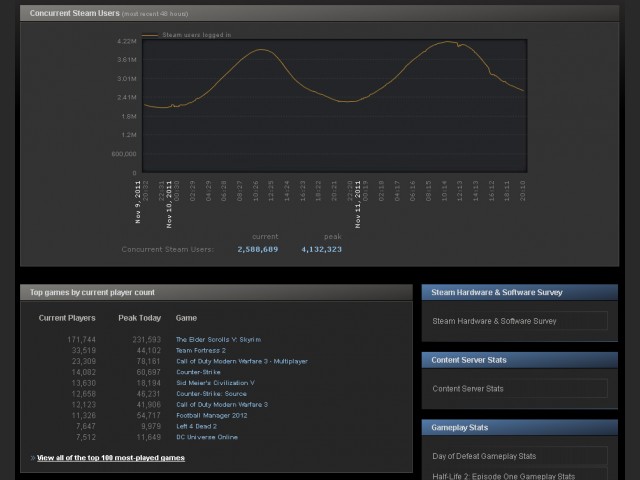Open DC Universe Online link
This screenshot has width=640, height=480.
pos(207,437)
